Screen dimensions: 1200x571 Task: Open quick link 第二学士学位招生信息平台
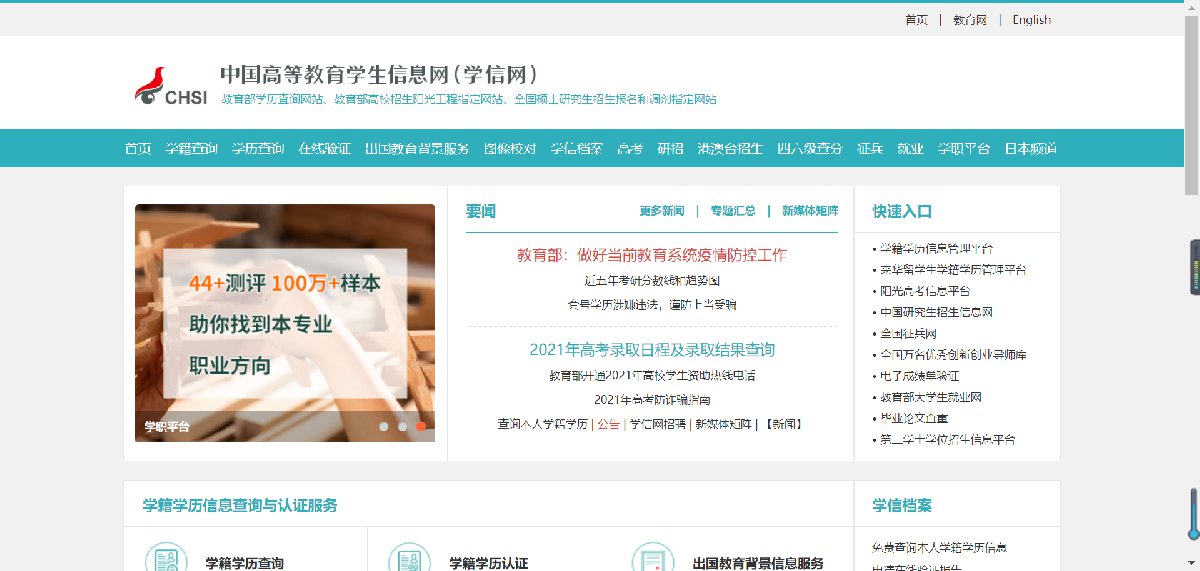coord(948,439)
